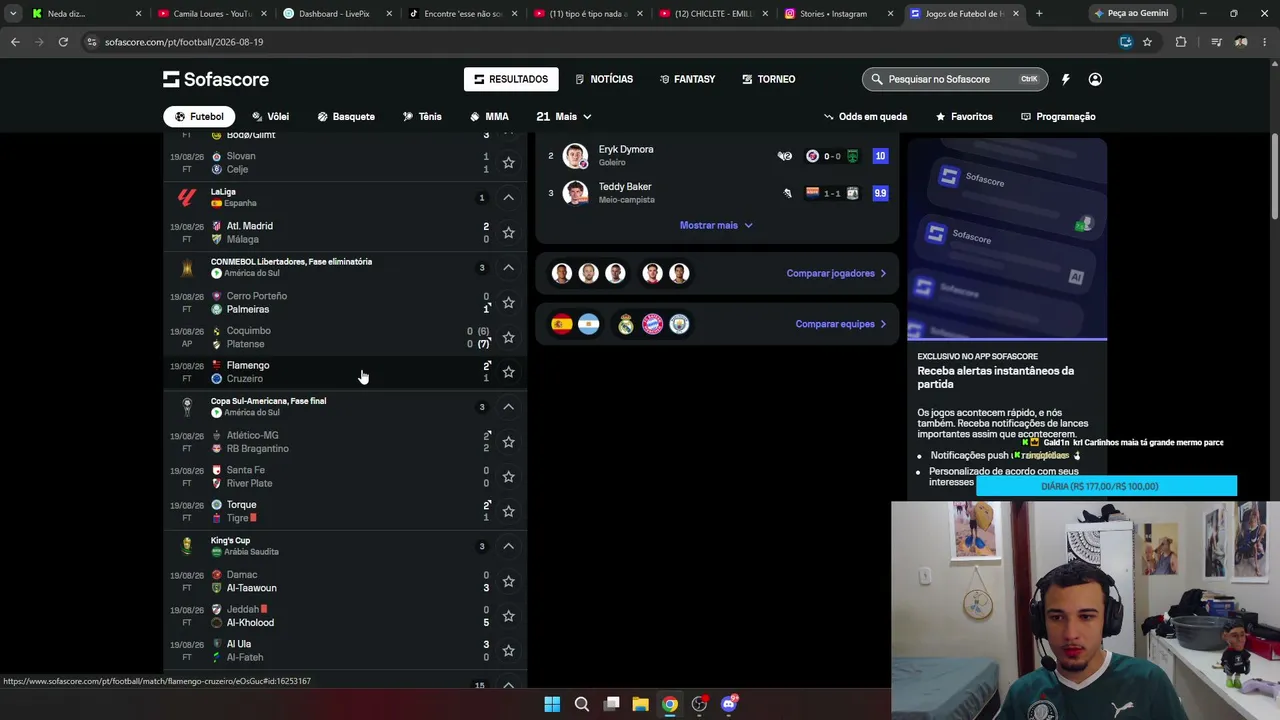This screenshot has height=720, width=1280.
Task: Collapse the LaLiga section
Action: [508, 197]
